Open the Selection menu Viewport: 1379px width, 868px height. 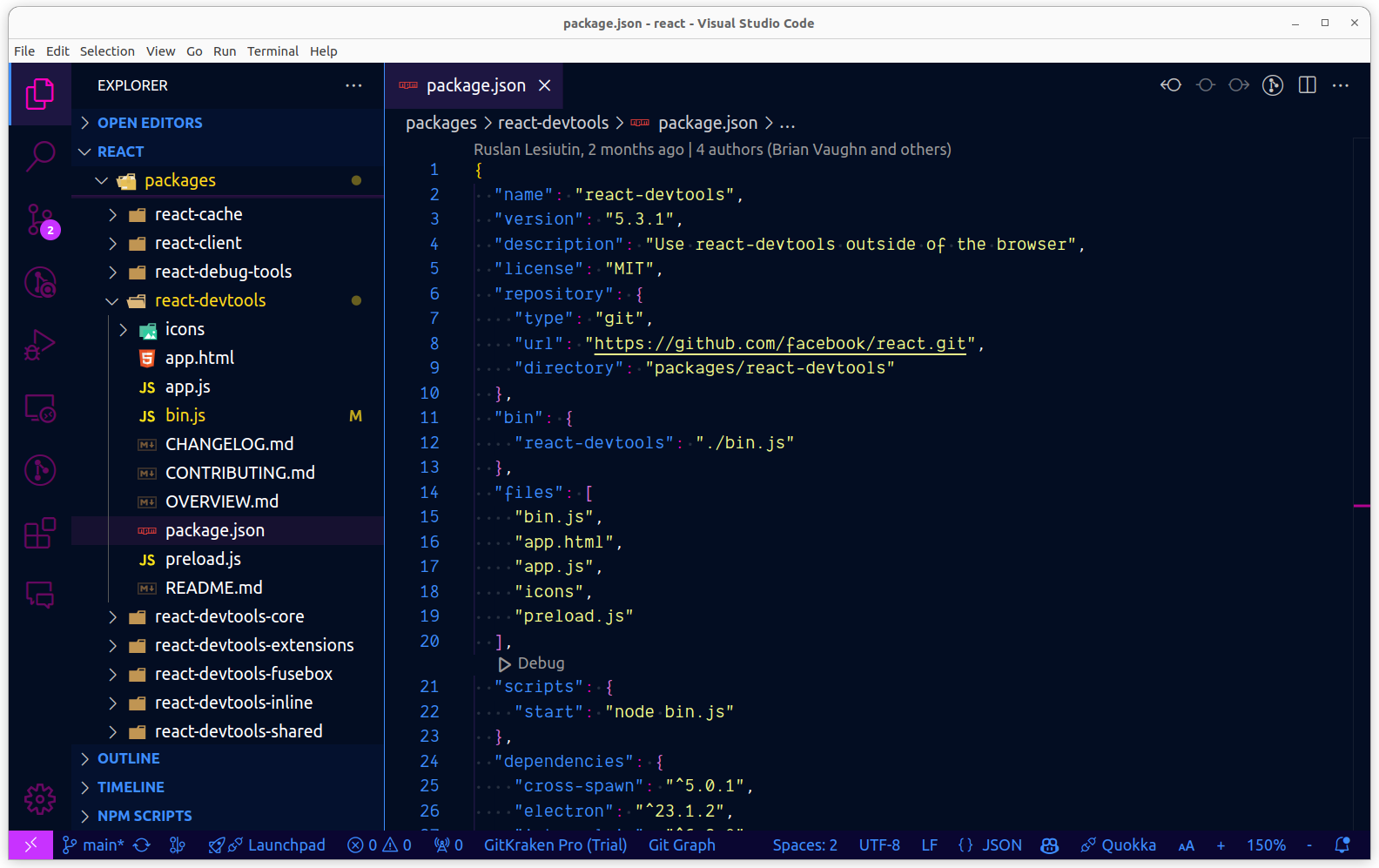[107, 51]
